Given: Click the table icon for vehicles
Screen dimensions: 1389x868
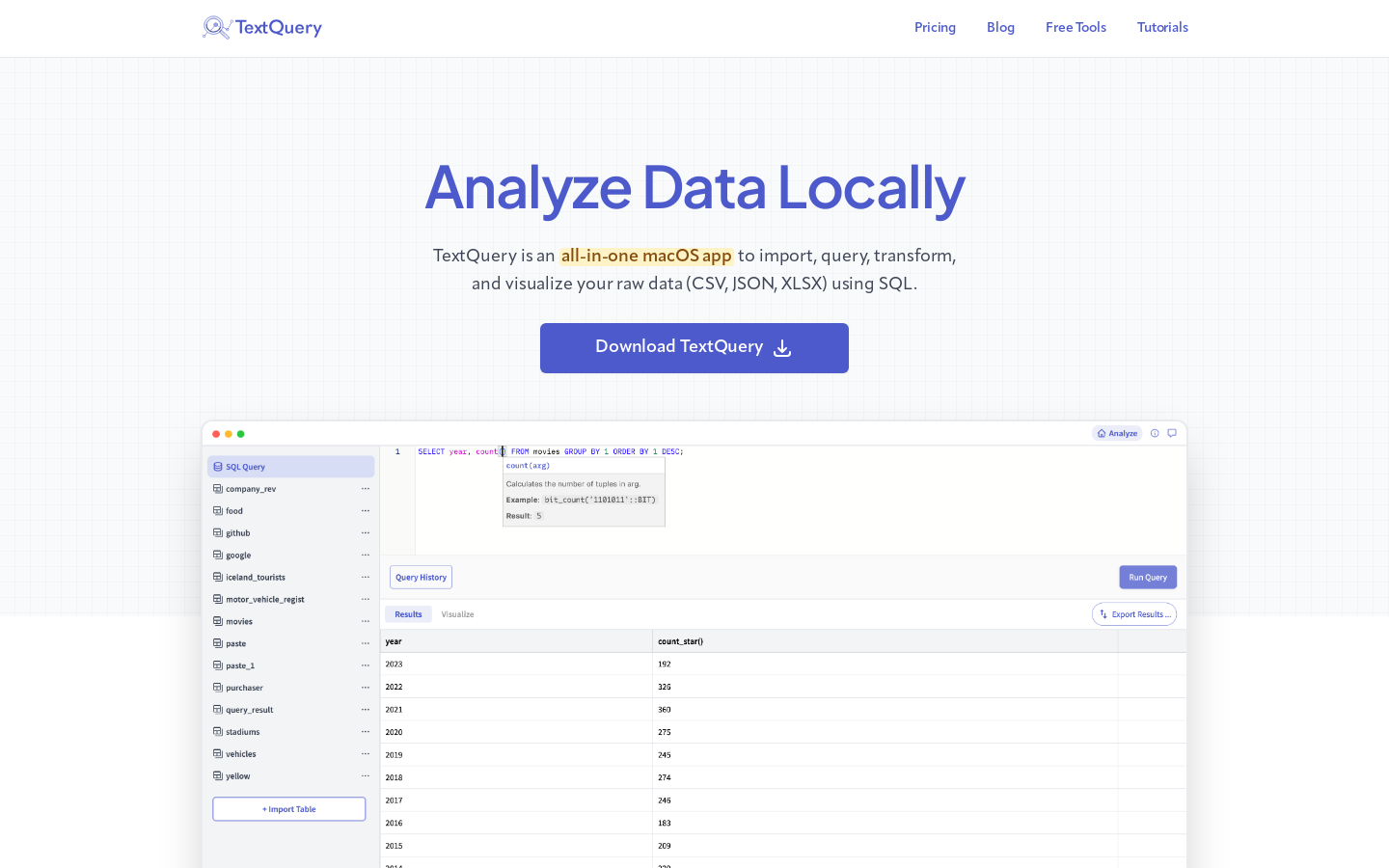Looking at the screenshot, I should [x=218, y=754].
